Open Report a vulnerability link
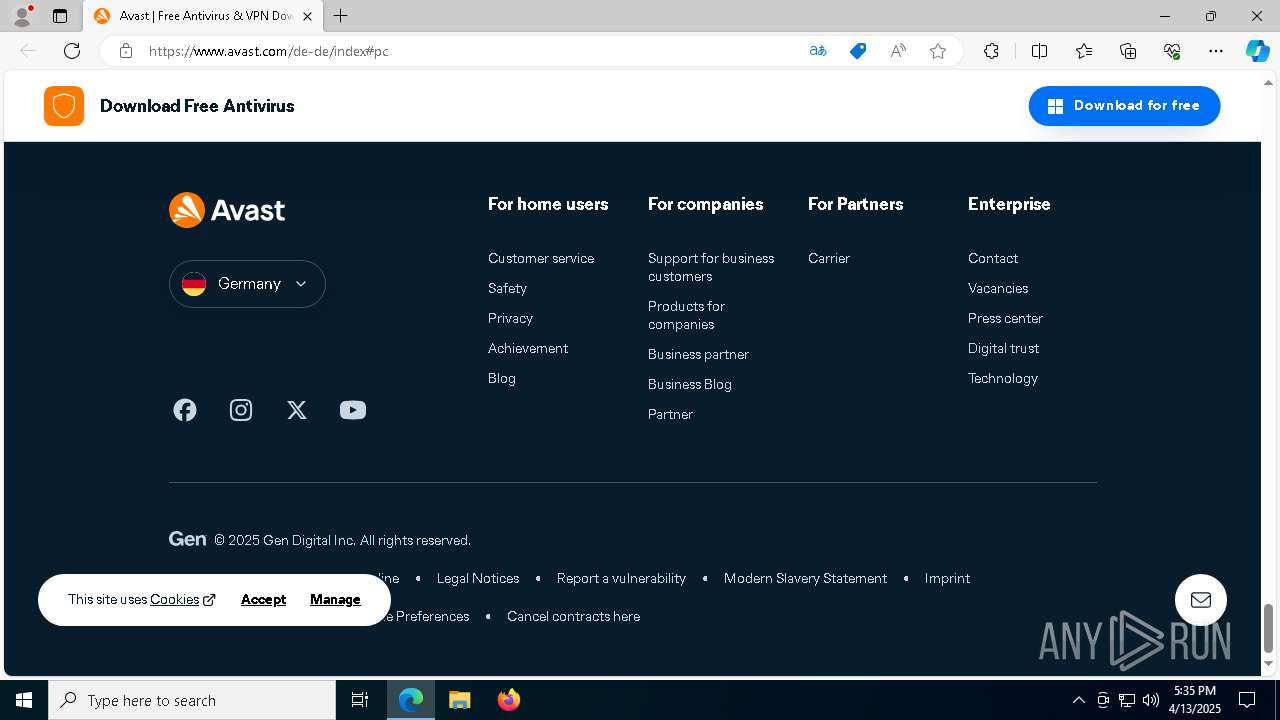Image resolution: width=1280 pixels, height=720 pixels. click(621, 578)
